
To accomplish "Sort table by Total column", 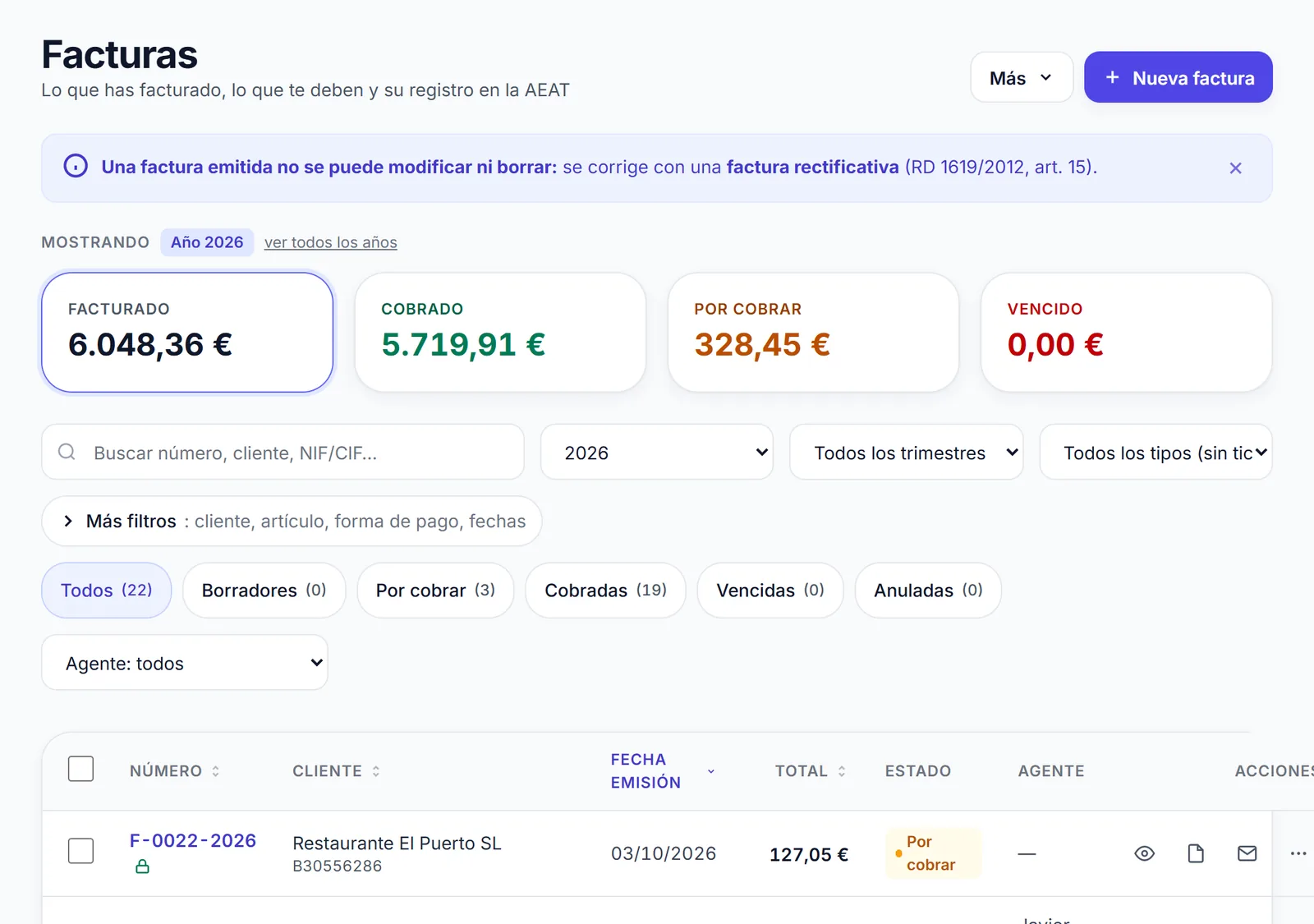I will tap(811, 771).
